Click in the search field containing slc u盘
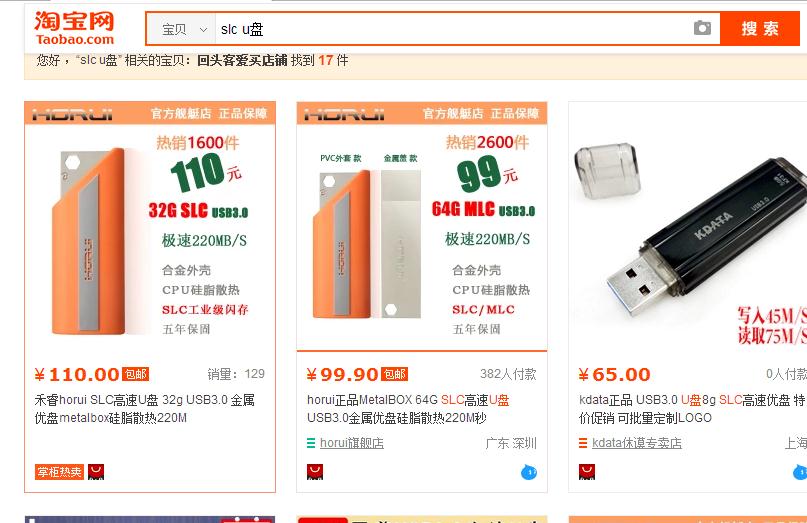Viewport: 807px width, 523px height. [453, 29]
